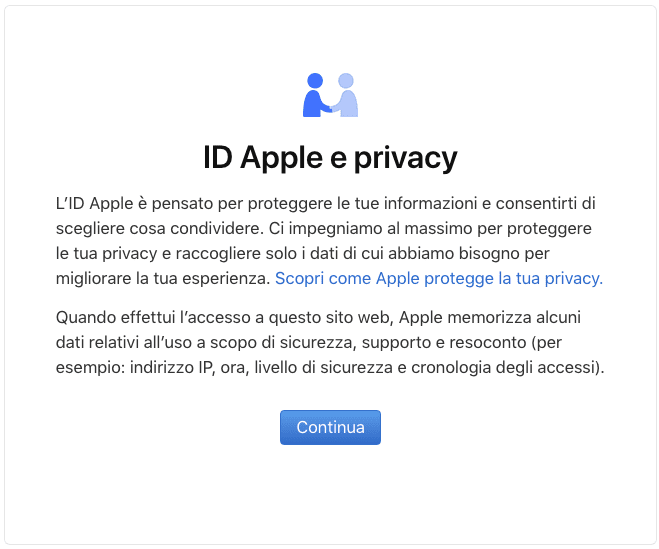Click the dark blue figure's head
The image size is (659, 549).
coord(315,81)
